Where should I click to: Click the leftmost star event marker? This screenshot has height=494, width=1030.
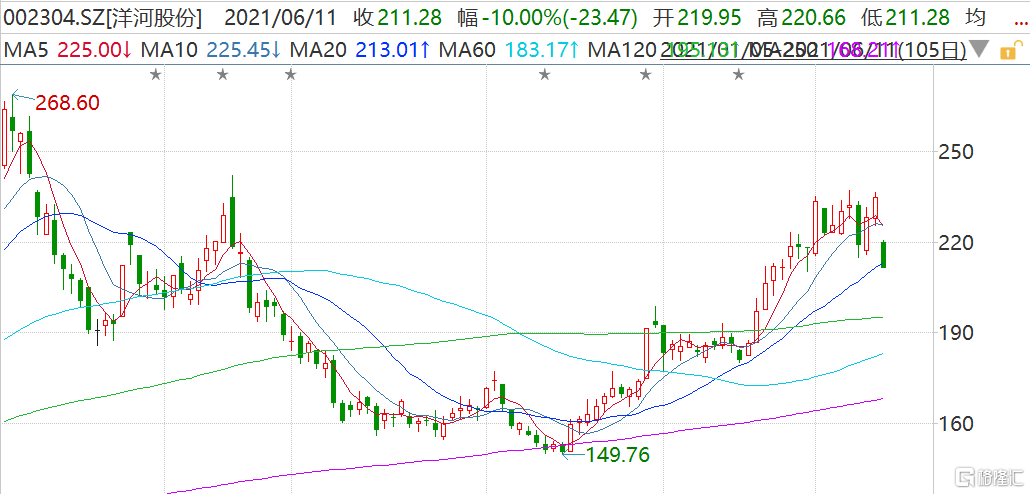tap(155, 75)
